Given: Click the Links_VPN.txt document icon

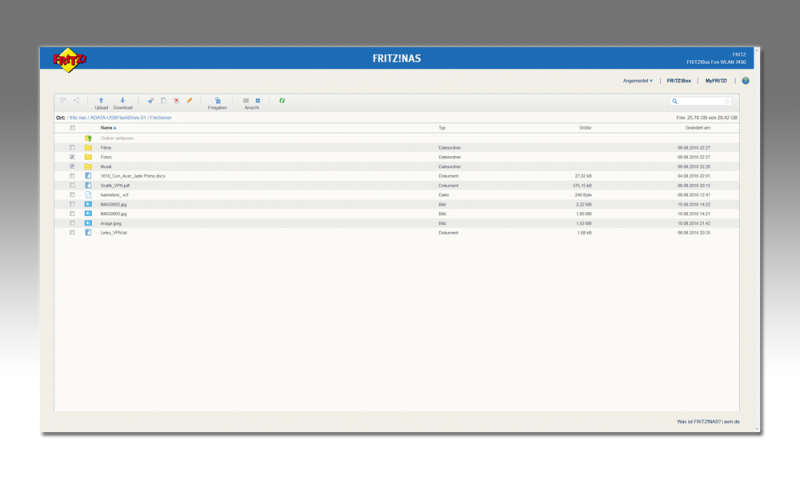Looking at the screenshot, I should pyautogui.click(x=88, y=233).
